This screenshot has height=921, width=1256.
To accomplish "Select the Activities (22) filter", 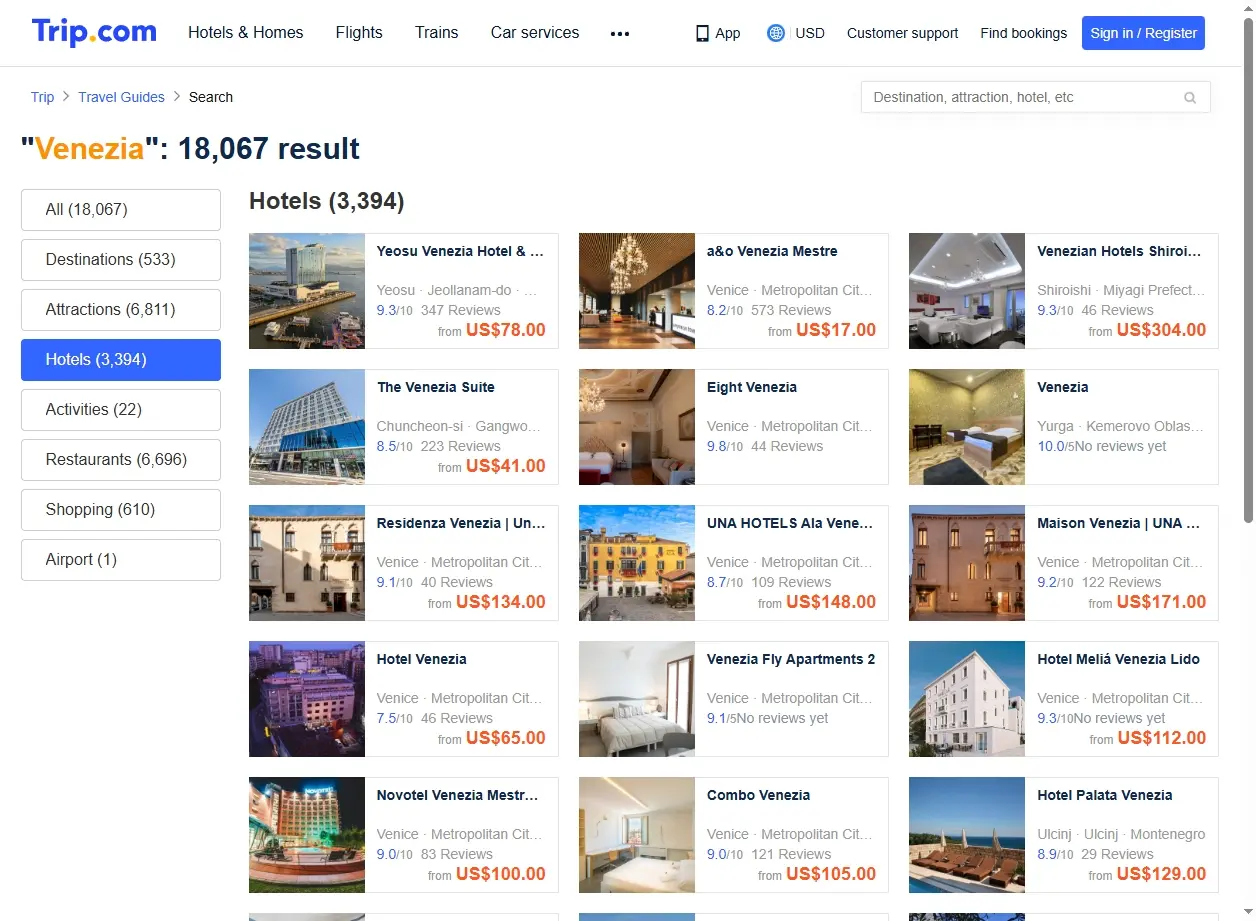I will 121,410.
